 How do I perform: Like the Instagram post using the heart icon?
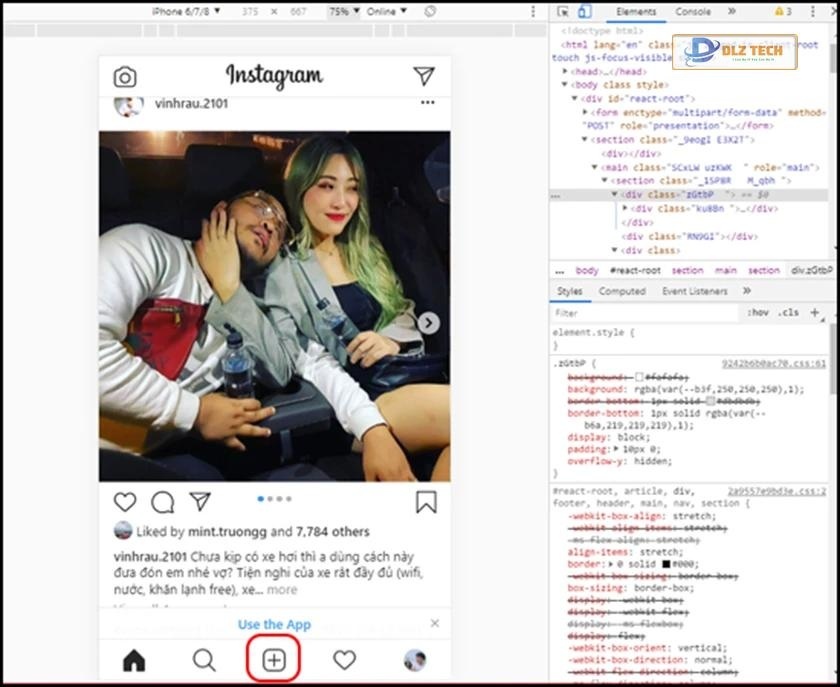[x=123, y=500]
